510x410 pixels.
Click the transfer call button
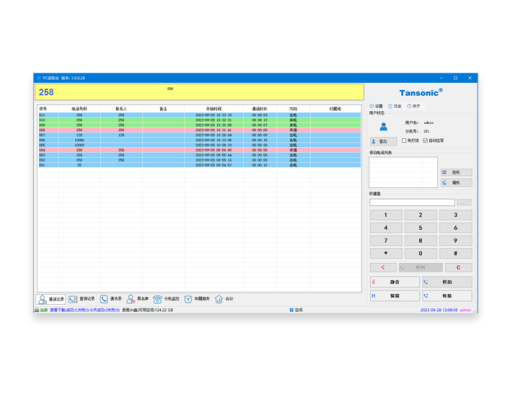click(447, 296)
